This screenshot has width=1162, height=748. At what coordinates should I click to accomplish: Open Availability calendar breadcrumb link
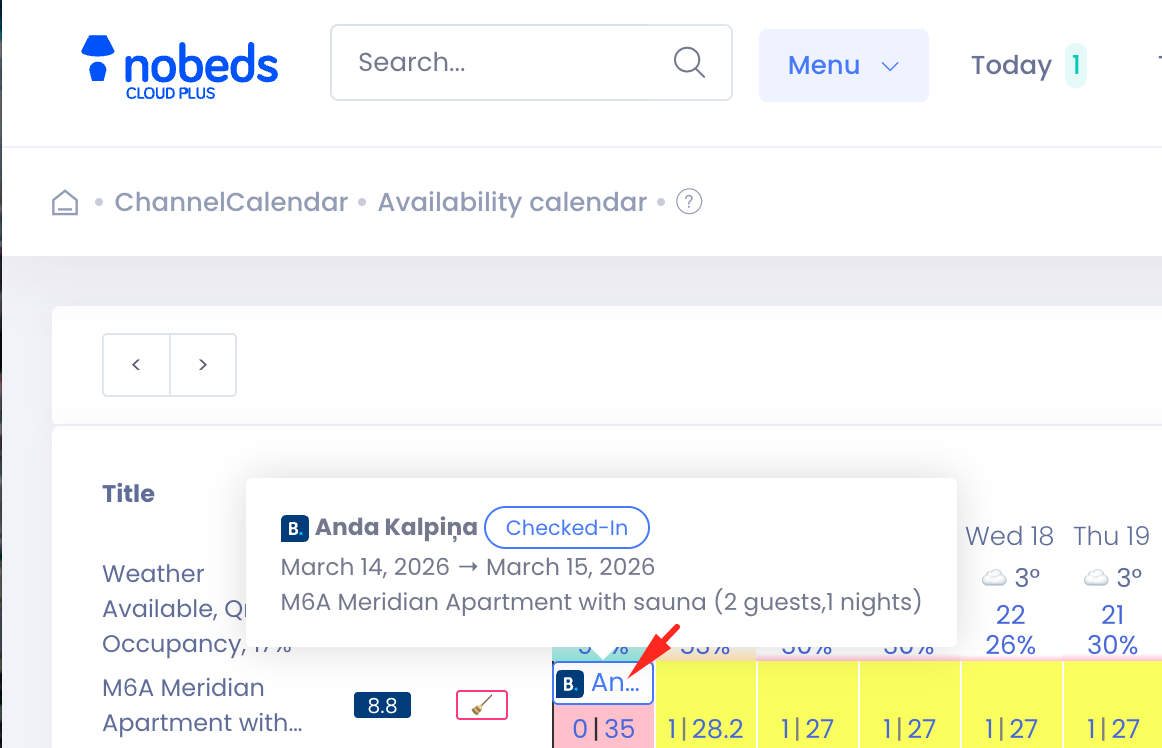pyautogui.click(x=512, y=203)
